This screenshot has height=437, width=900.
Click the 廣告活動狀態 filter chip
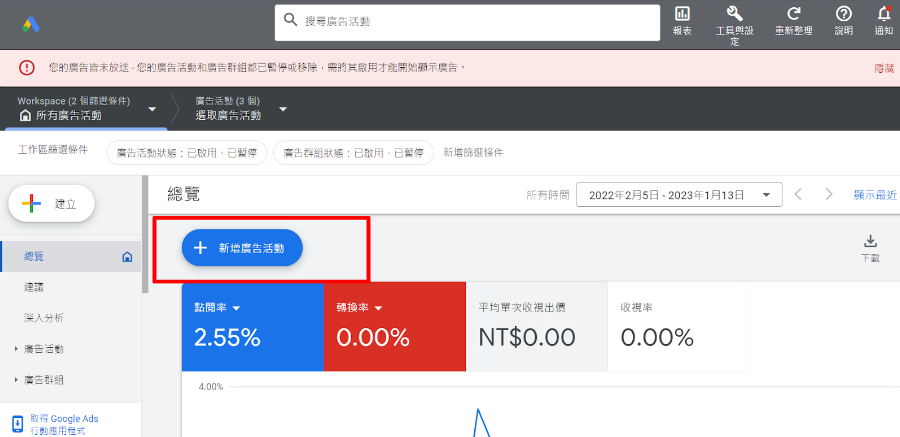pyautogui.click(x=187, y=153)
